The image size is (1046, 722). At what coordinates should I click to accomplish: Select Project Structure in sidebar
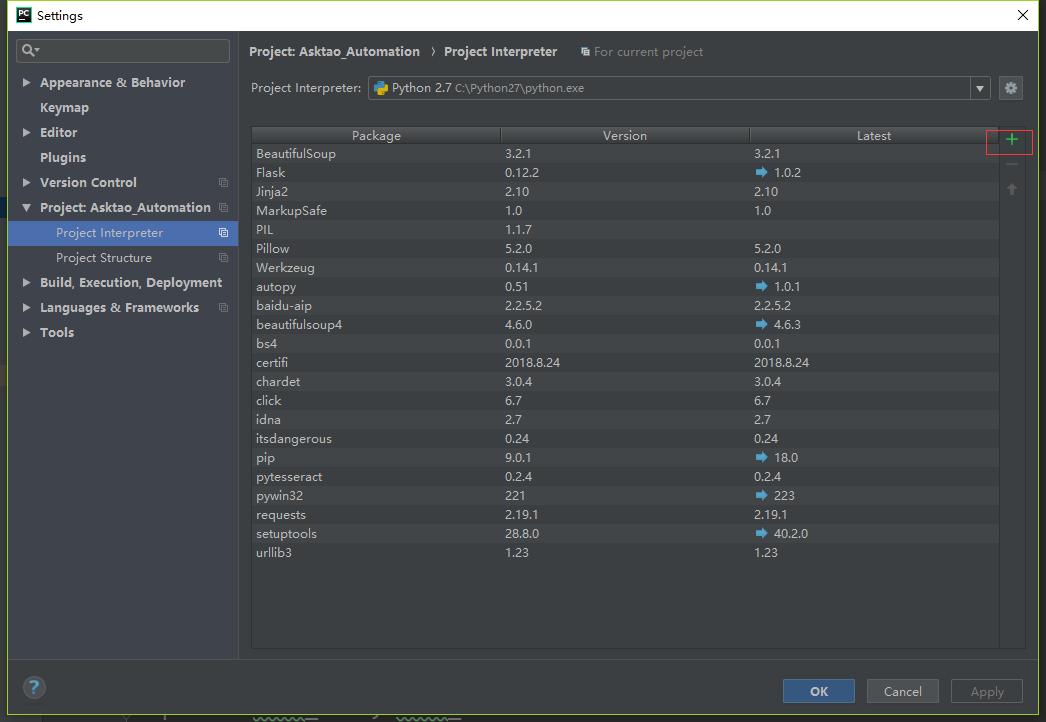(x=104, y=258)
